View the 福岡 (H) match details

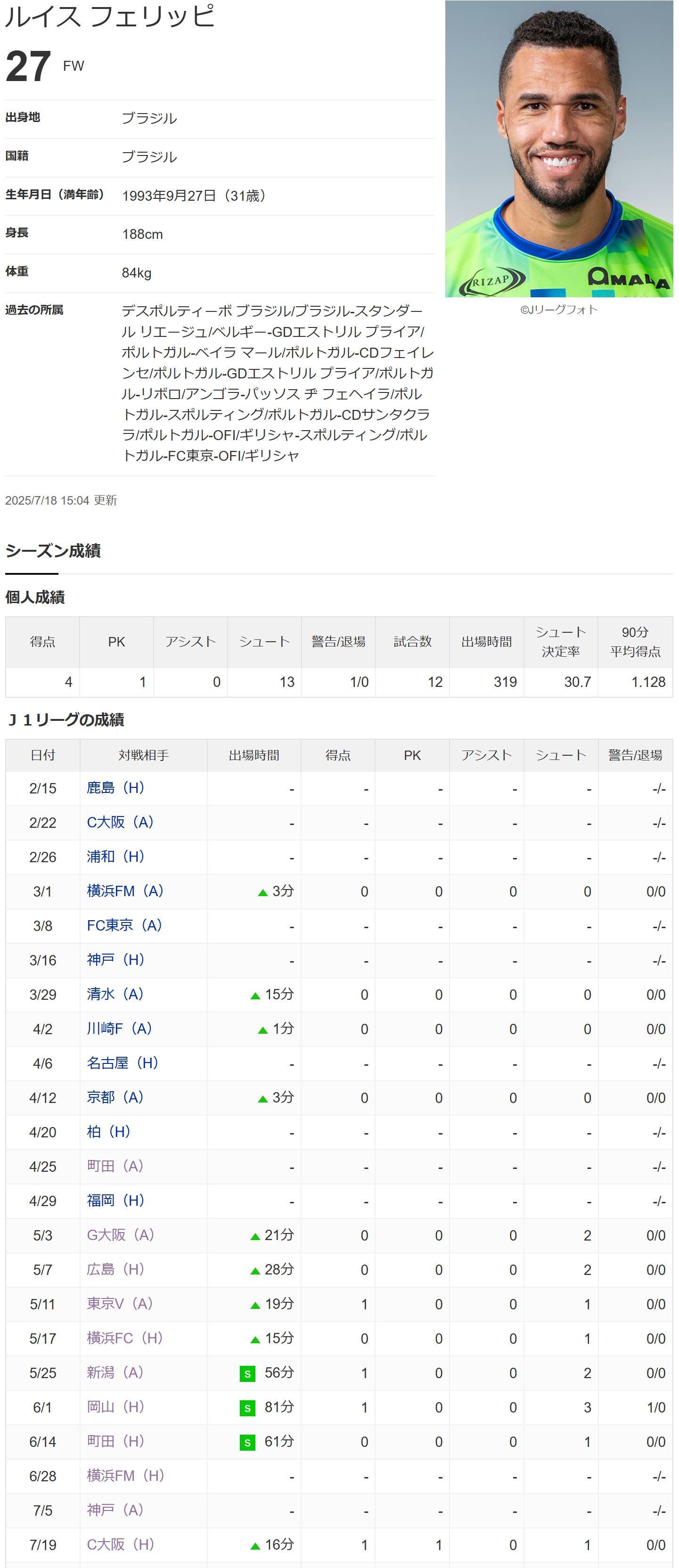(115, 1200)
